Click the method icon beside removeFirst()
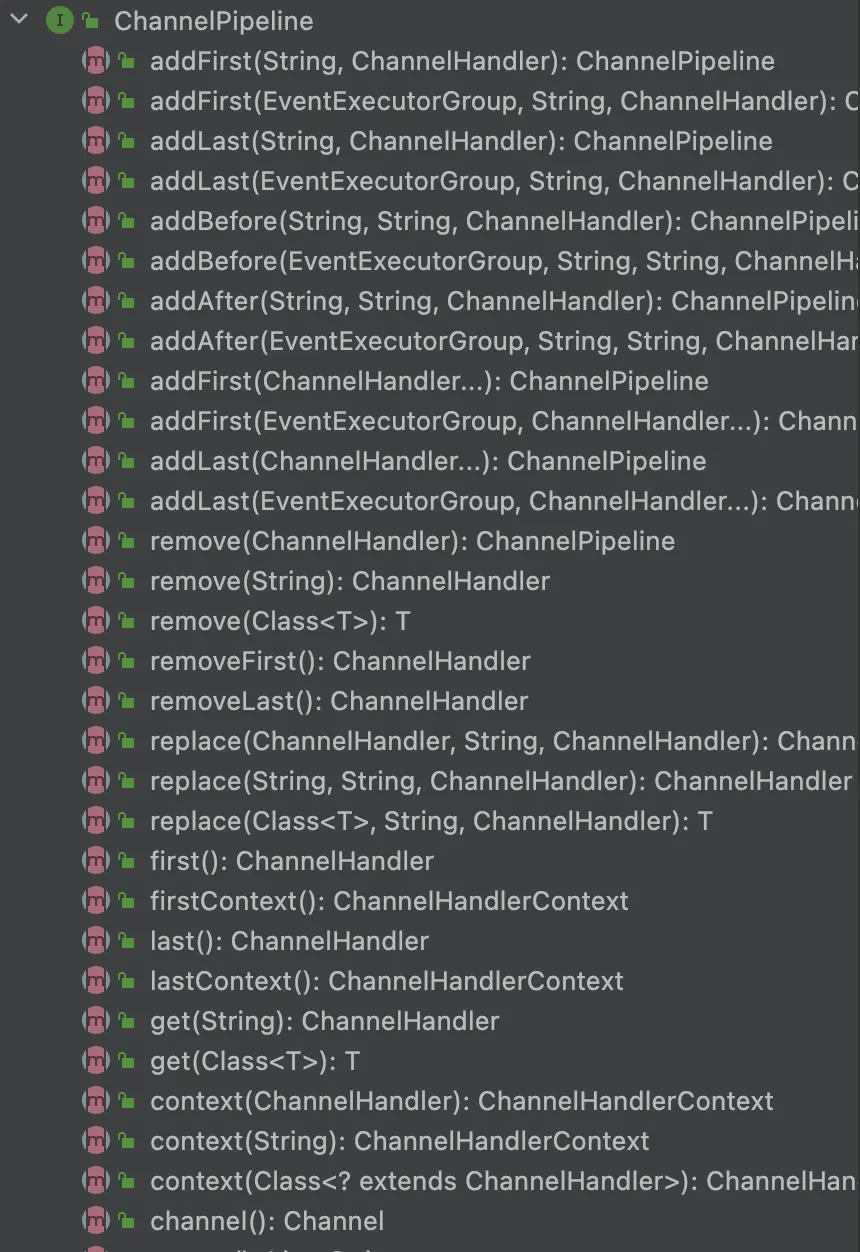The height and width of the screenshot is (1252, 860). (95, 661)
